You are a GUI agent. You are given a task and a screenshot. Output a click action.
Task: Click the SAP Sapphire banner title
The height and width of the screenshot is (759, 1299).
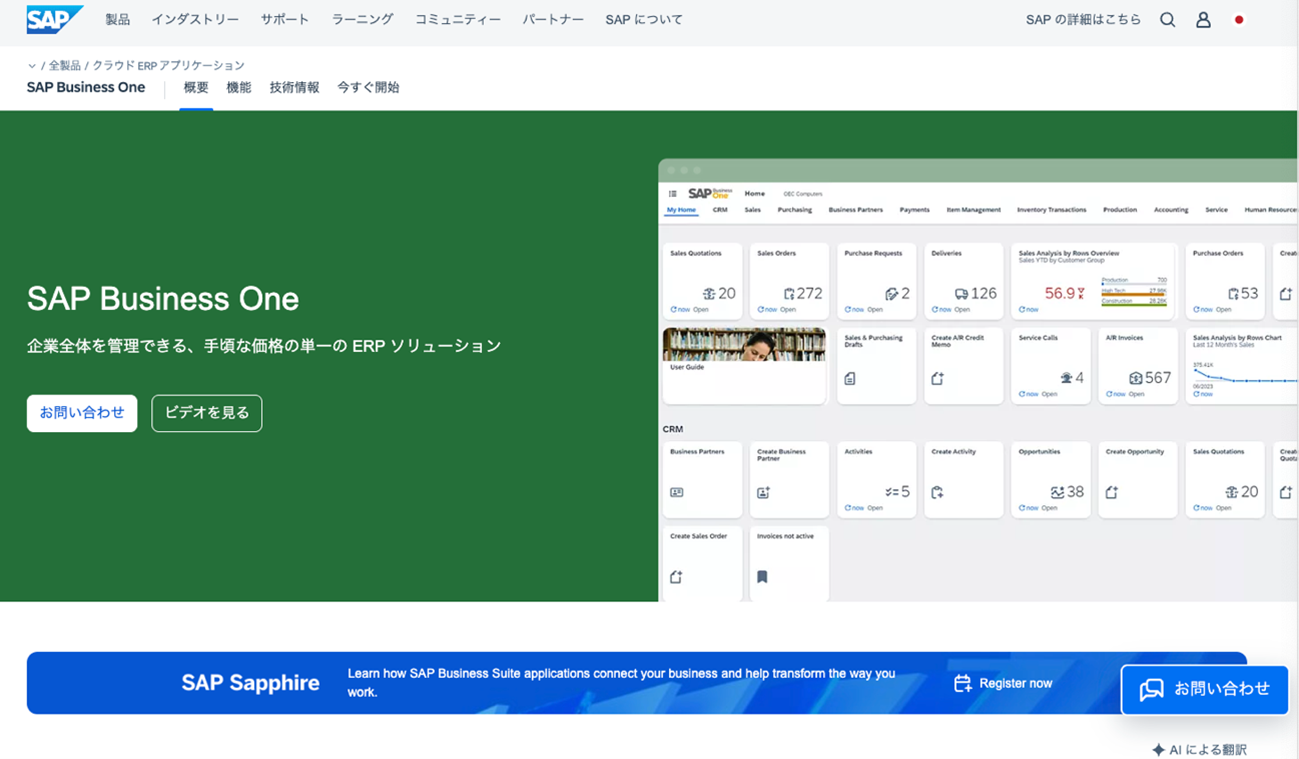pyautogui.click(x=250, y=683)
